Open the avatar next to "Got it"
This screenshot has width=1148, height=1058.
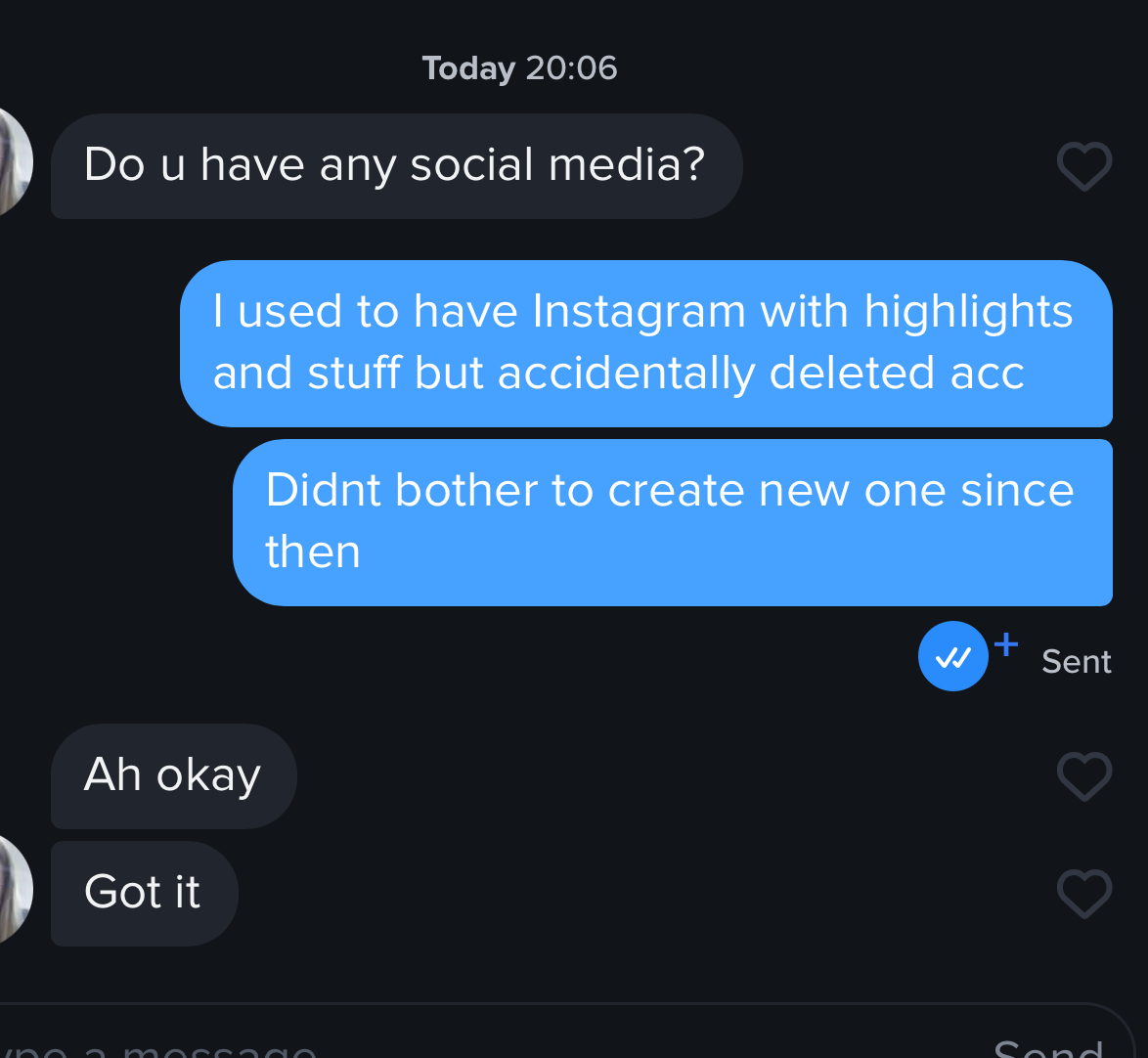15,890
